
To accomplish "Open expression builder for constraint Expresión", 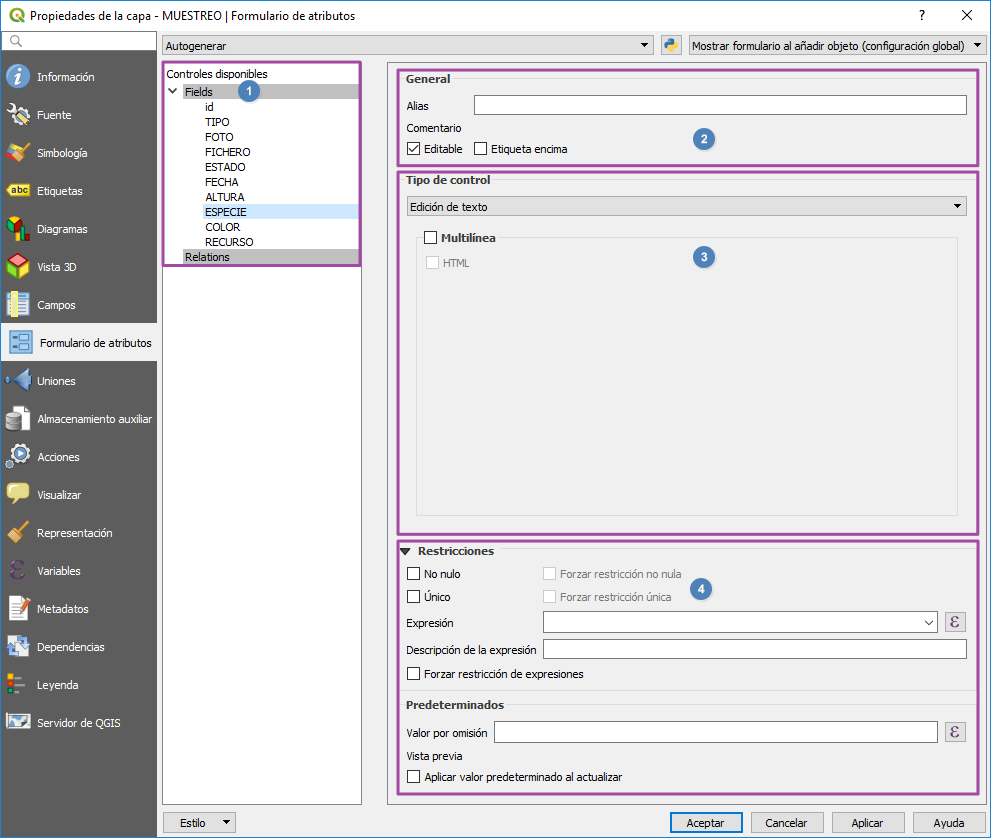I will click(955, 622).
